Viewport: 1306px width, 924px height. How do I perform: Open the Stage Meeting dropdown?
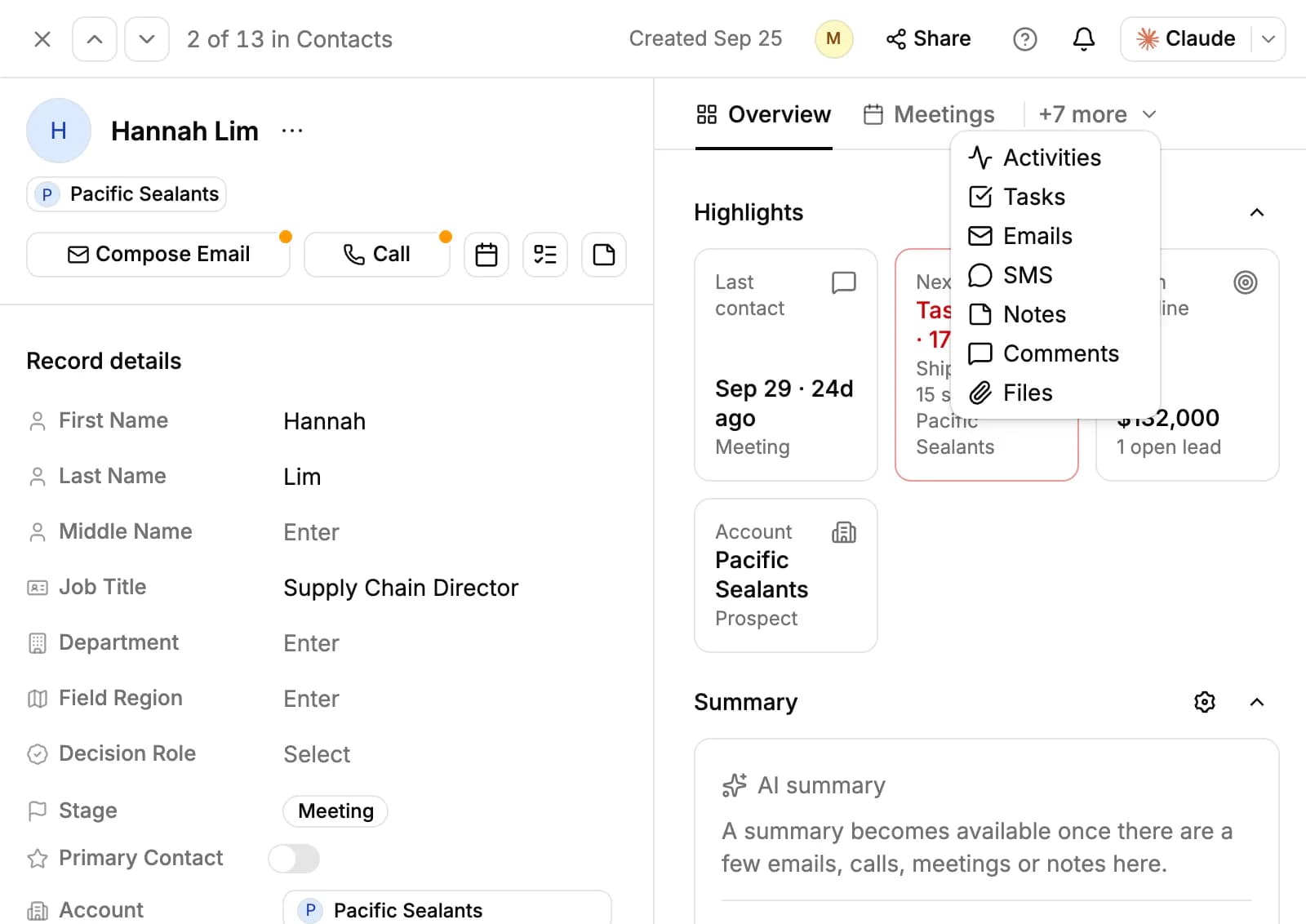pyautogui.click(x=335, y=811)
